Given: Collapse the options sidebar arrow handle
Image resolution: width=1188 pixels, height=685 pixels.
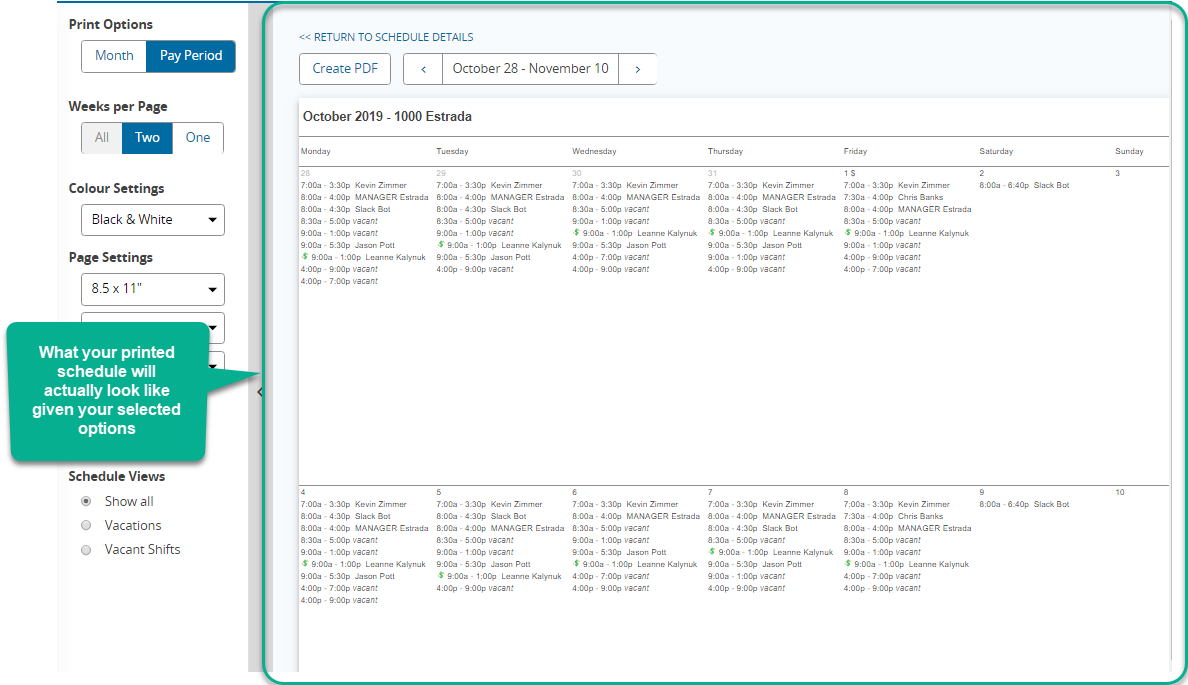Looking at the screenshot, I should [x=260, y=392].
